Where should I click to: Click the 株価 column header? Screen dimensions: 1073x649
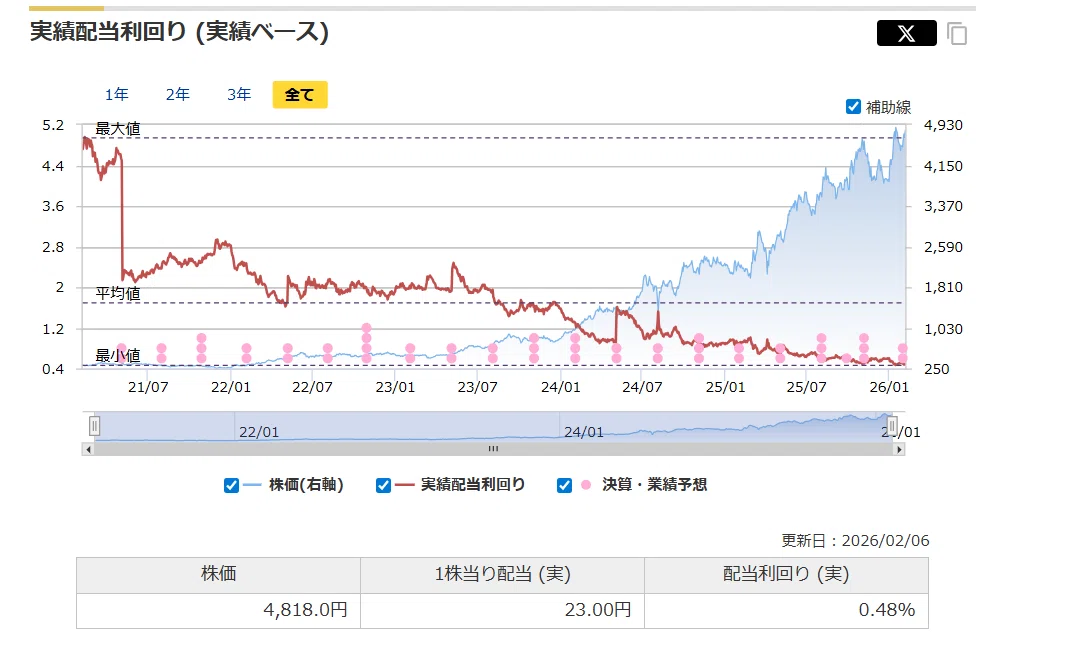click(218, 574)
